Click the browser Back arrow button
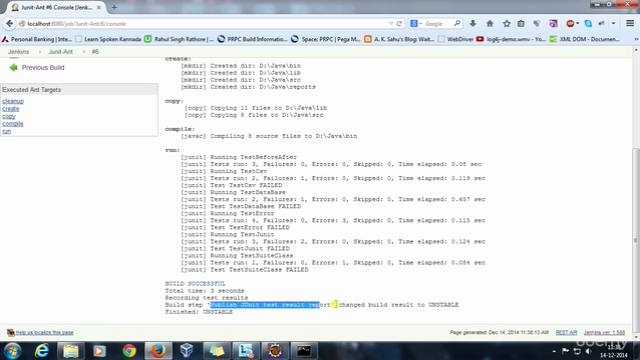This screenshot has width=640, height=360. [9, 24]
